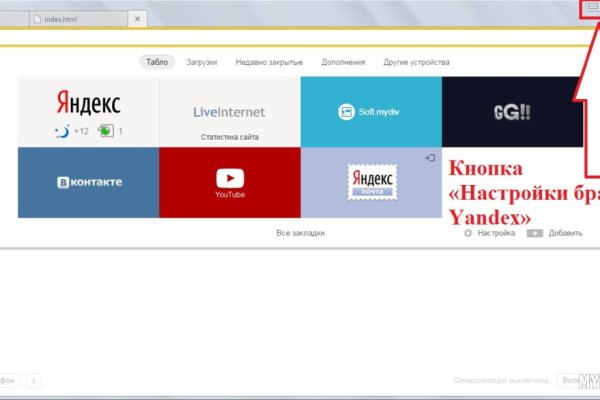Screen dimensions: 600x400
Task: Open the GG!! dark tile
Action: coord(512,111)
